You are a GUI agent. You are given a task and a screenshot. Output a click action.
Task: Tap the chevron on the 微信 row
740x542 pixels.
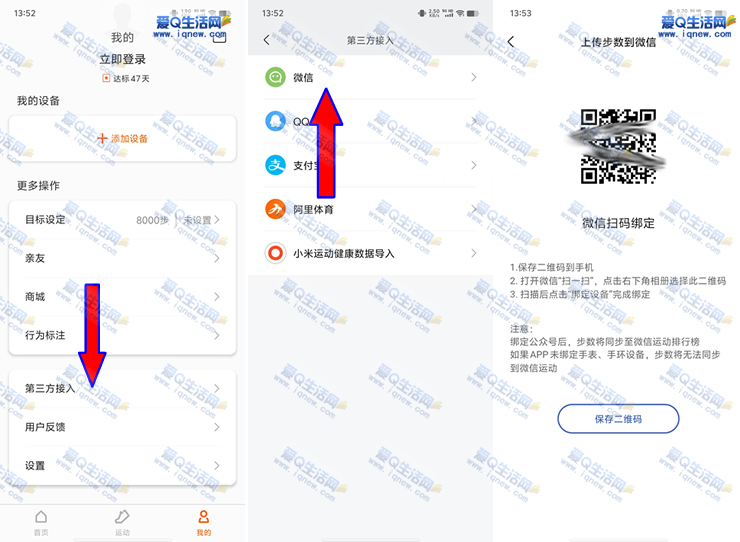point(473,77)
